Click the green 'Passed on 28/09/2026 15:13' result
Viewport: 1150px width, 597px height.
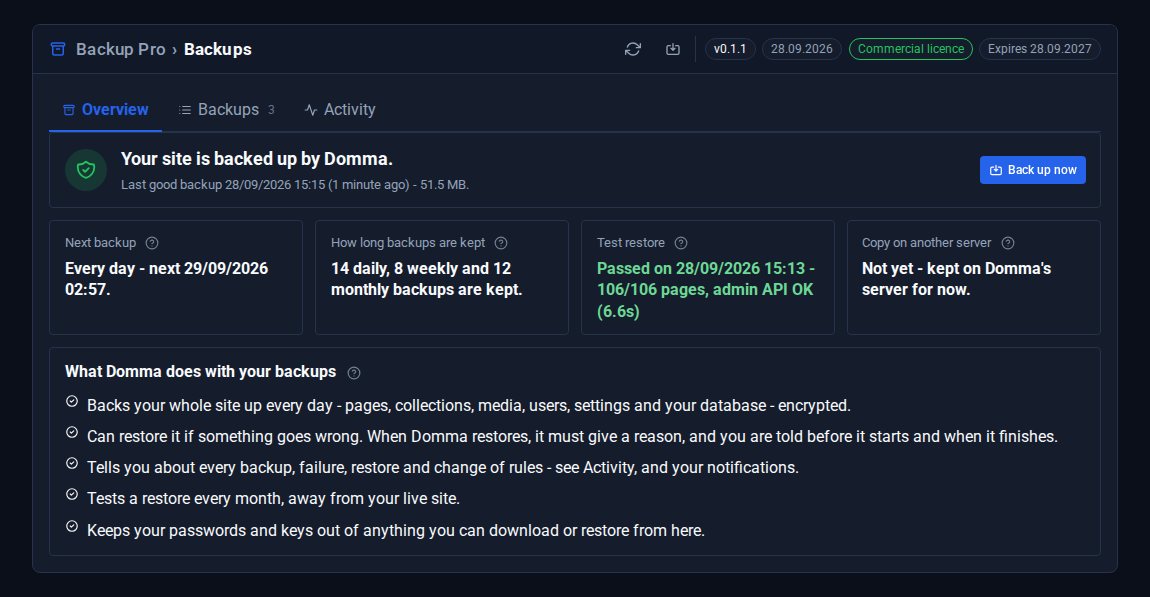[706, 290]
